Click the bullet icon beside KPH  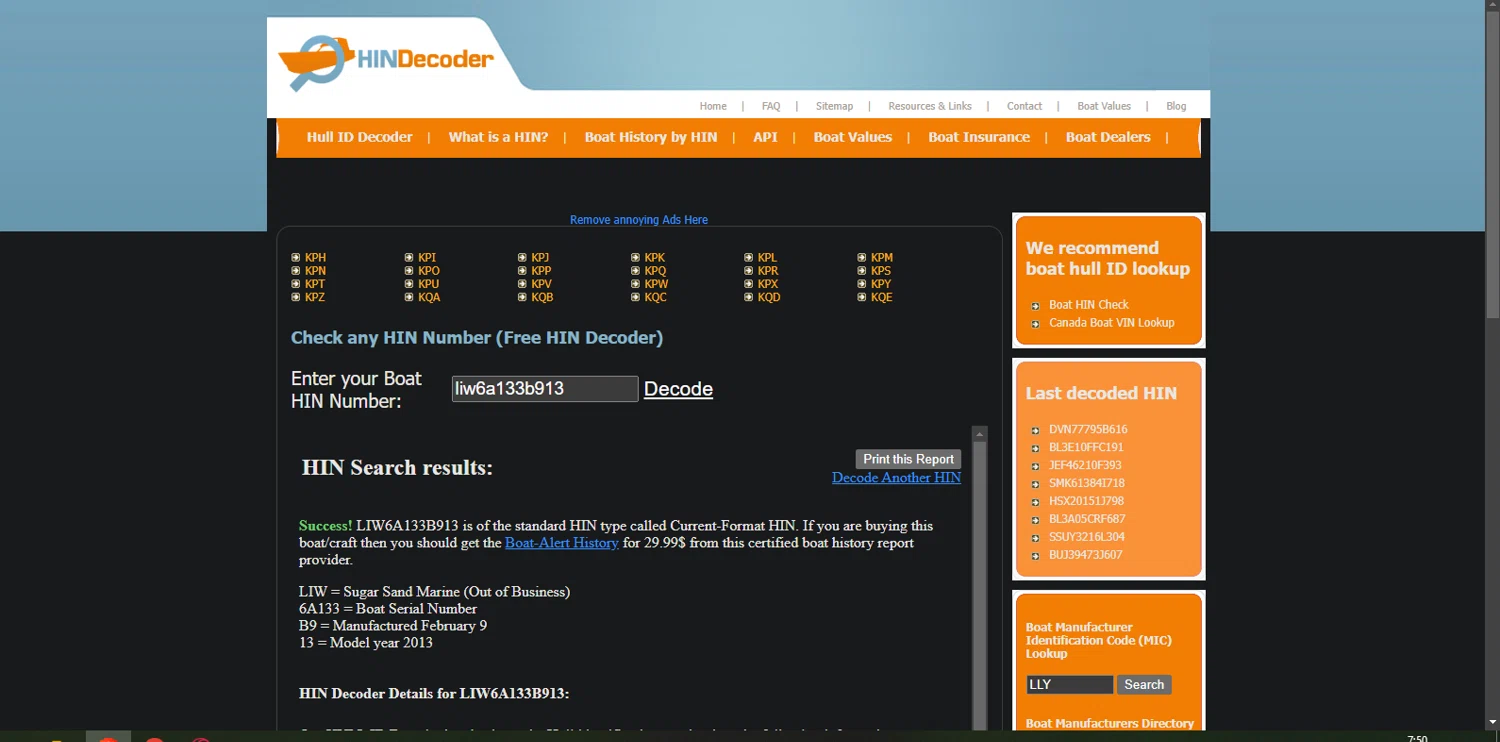[x=296, y=258]
